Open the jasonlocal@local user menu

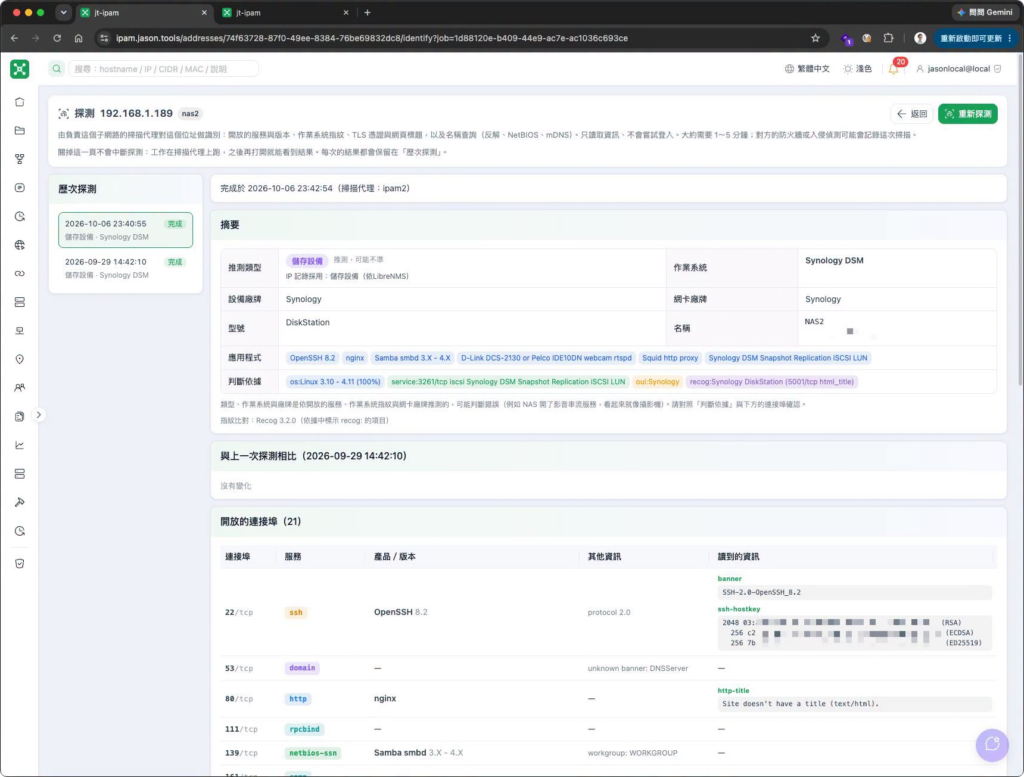click(959, 69)
